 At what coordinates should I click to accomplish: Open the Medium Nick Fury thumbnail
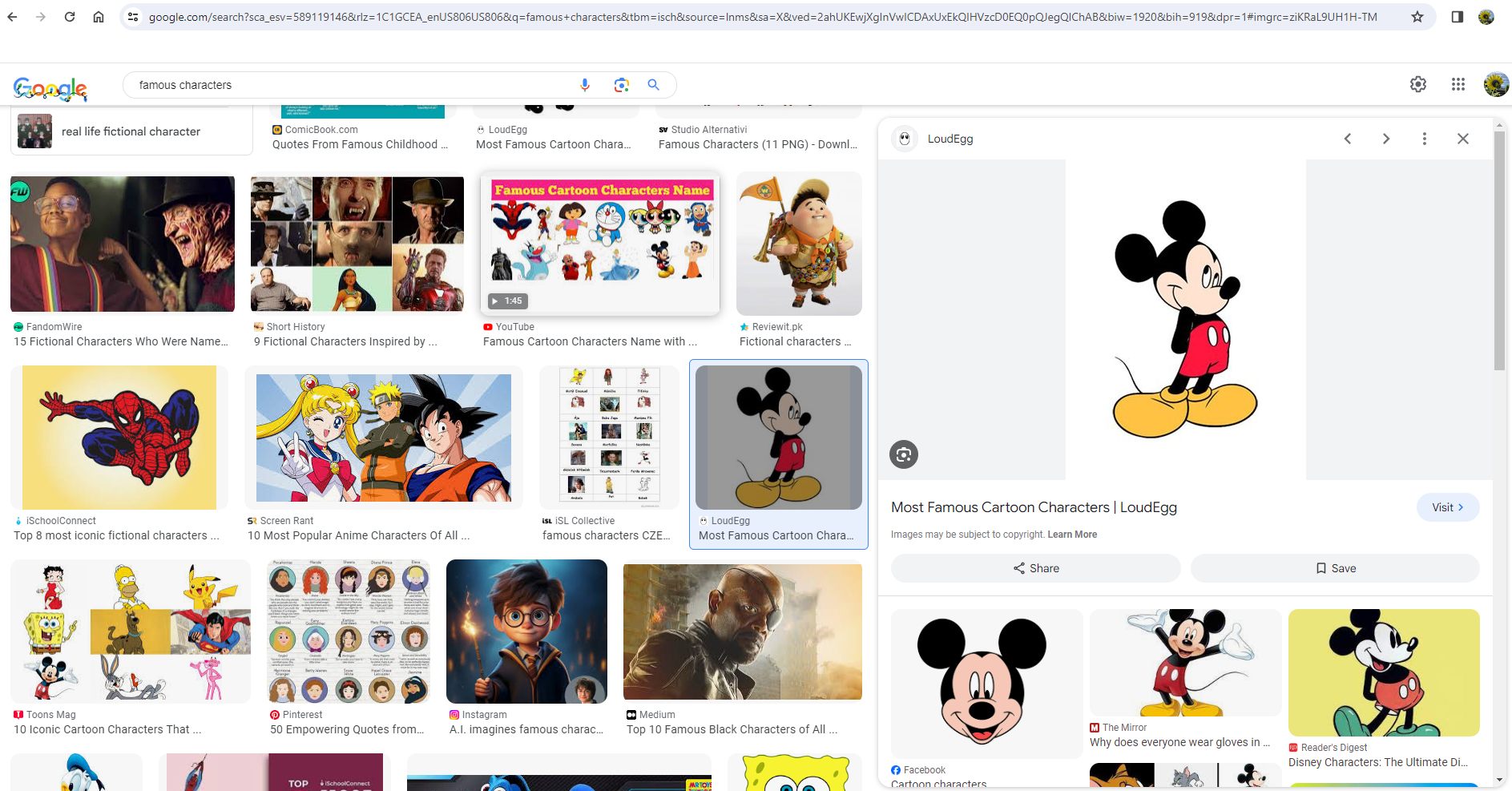743,632
